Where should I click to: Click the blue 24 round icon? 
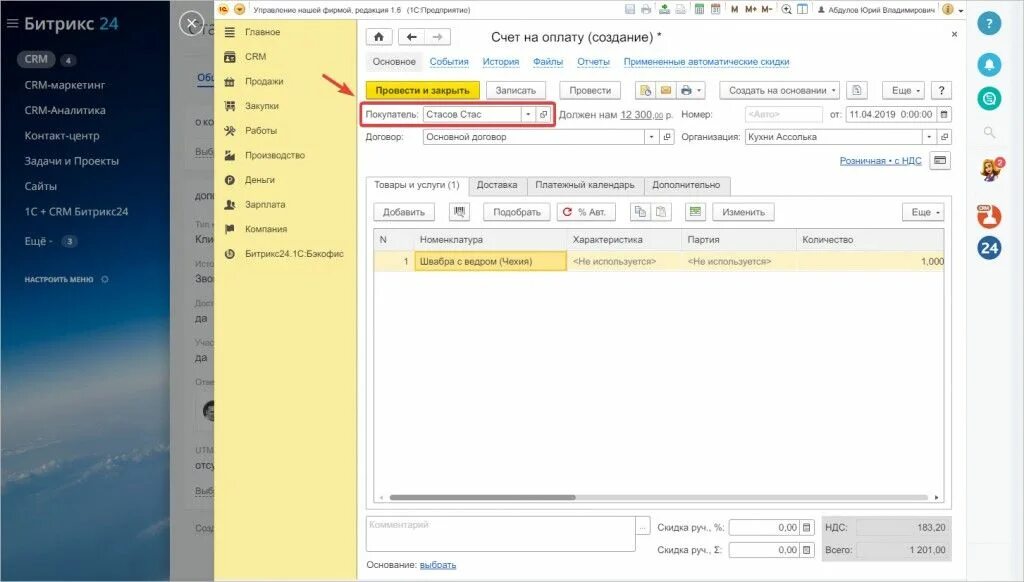point(989,248)
